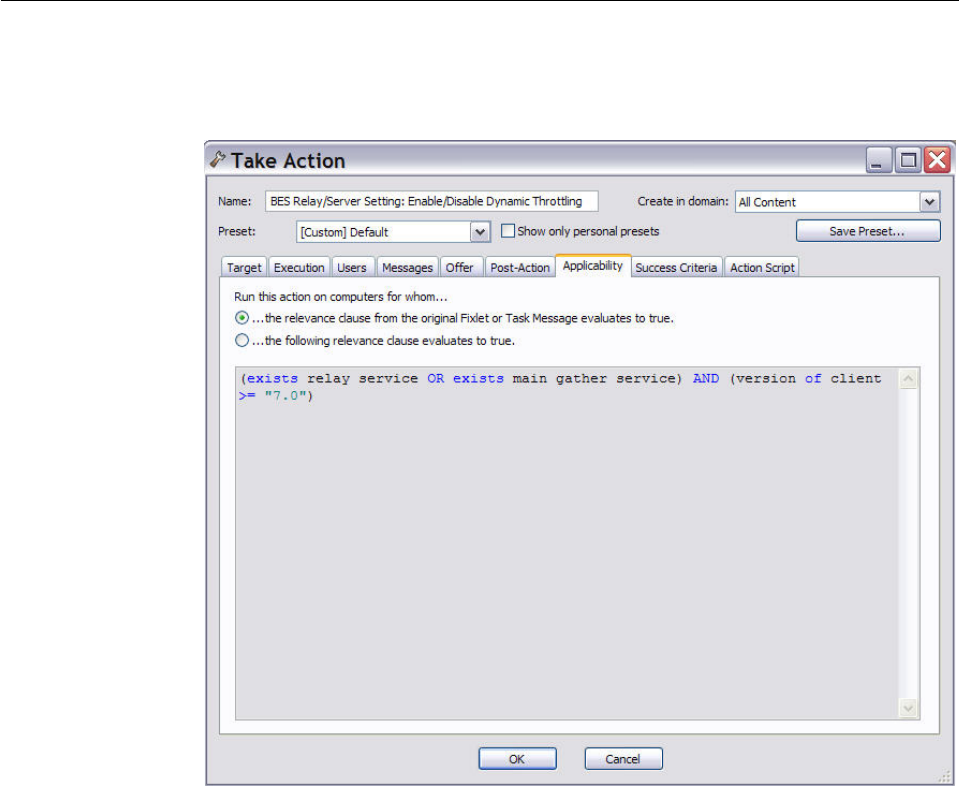Click the 'Preset:' label
The height and width of the screenshot is (786, 959).
[237, 231]
